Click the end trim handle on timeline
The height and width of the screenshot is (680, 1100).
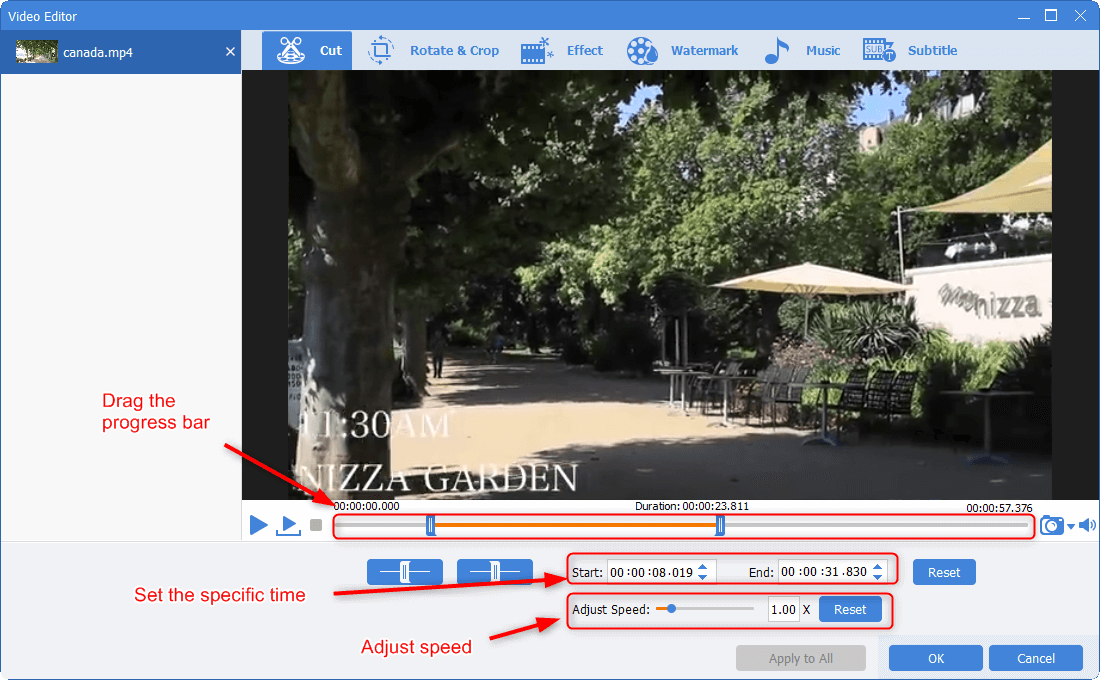pos(720,525)
